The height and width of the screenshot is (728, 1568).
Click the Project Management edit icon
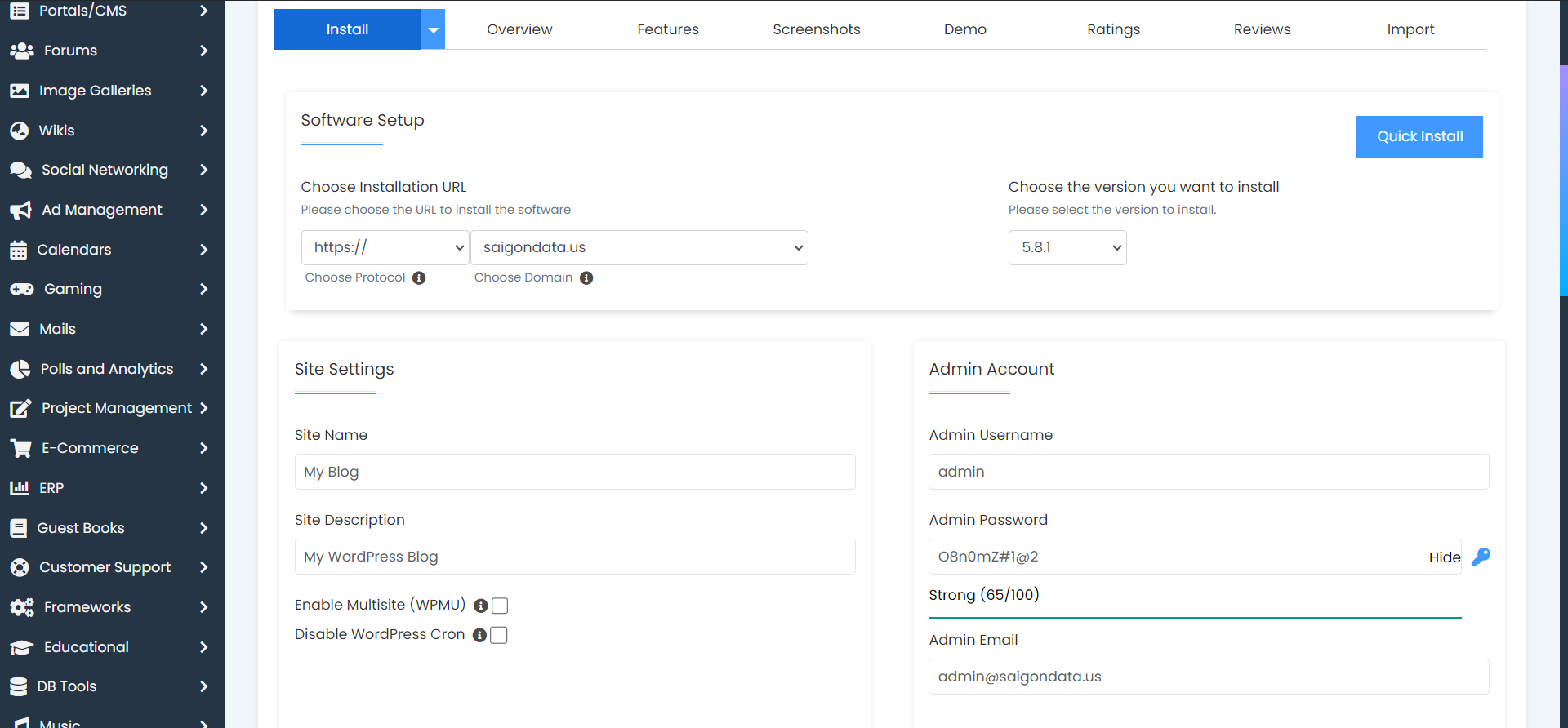pyautogui.click(x=20, y=408)
